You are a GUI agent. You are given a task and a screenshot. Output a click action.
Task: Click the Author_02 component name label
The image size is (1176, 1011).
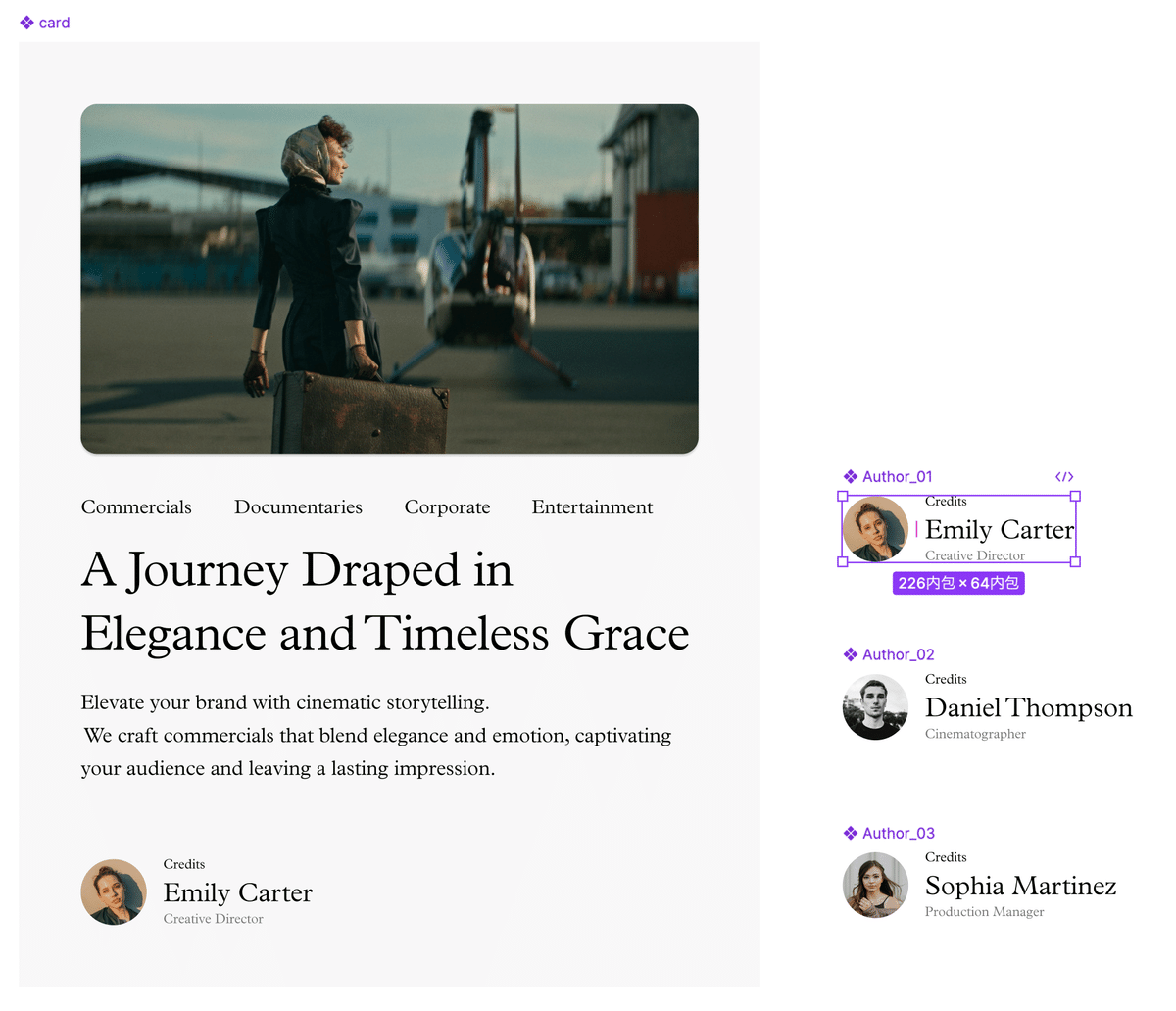pos(899,654)
